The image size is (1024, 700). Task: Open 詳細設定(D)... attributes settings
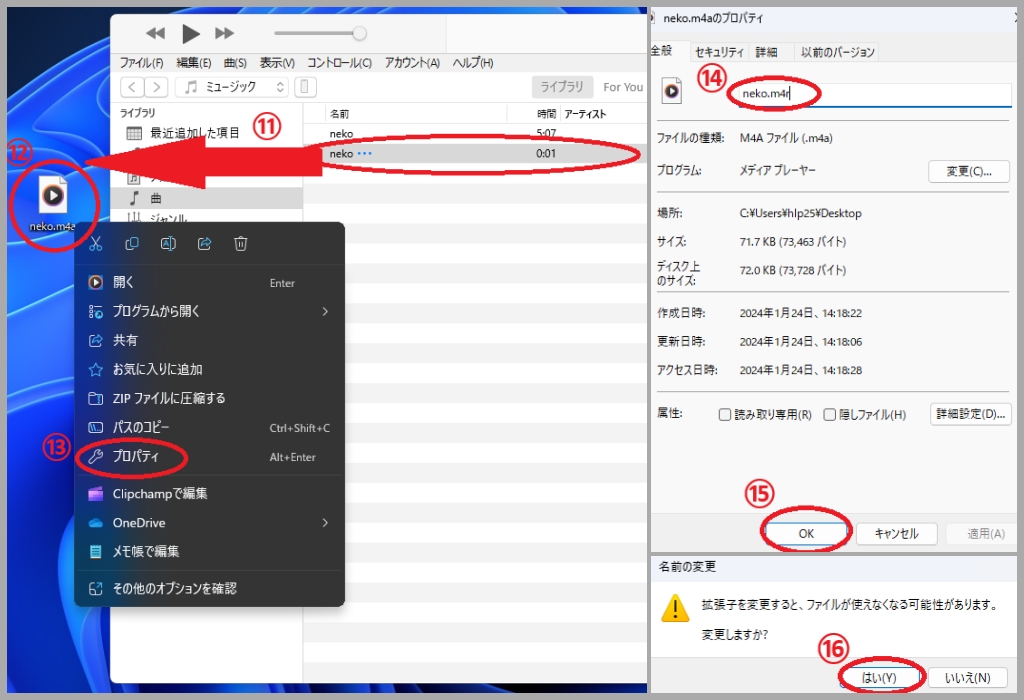point(970,414)
